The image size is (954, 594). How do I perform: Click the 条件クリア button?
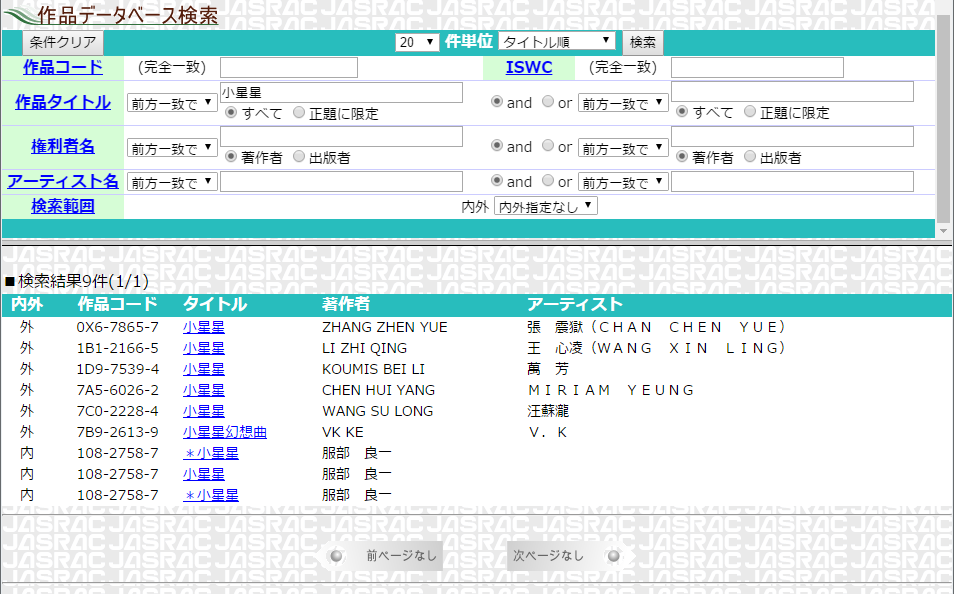(x=63, y=43)
